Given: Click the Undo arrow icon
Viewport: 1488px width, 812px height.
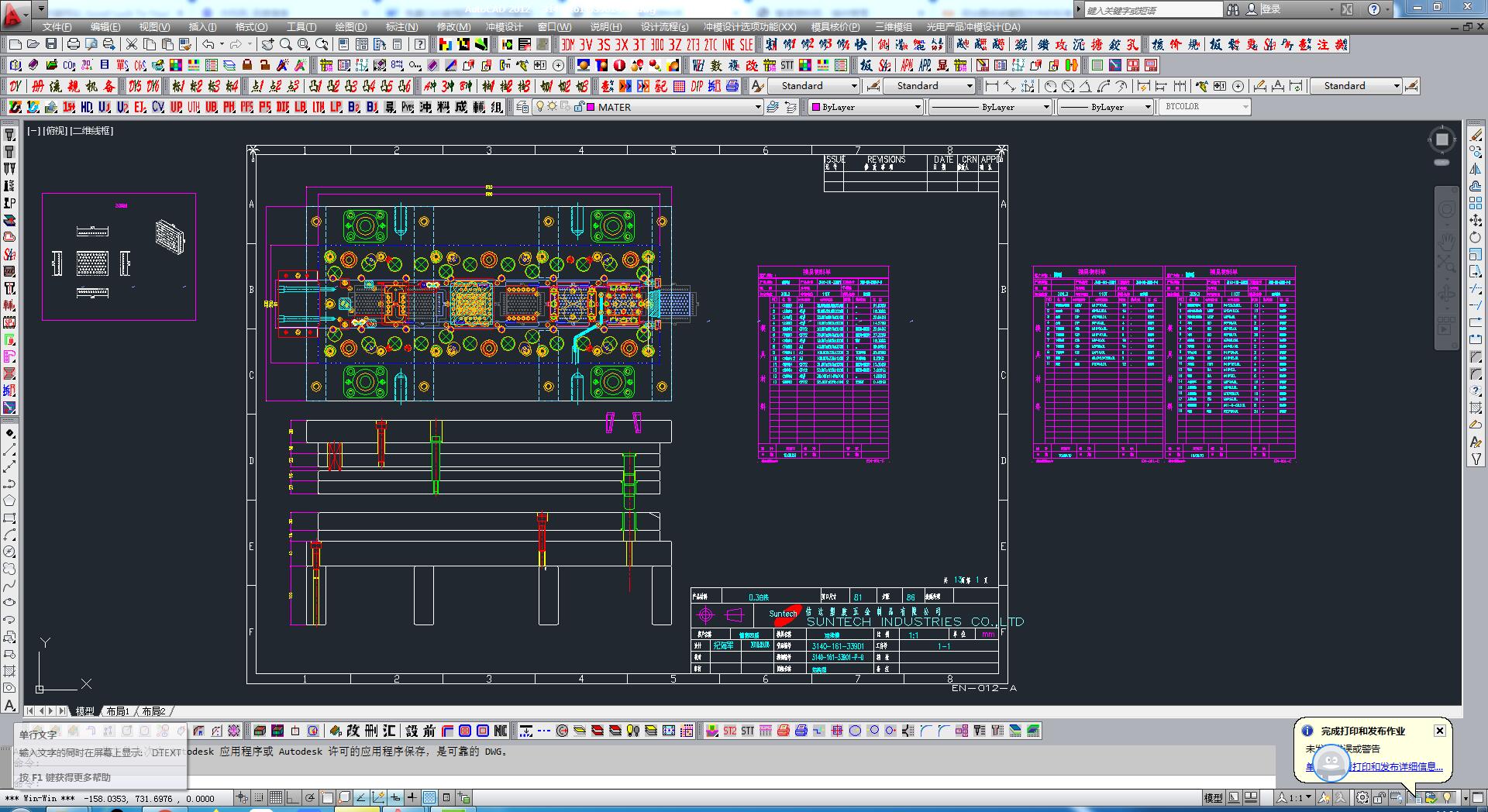Looking at the screenshot, I should (208, 44).
